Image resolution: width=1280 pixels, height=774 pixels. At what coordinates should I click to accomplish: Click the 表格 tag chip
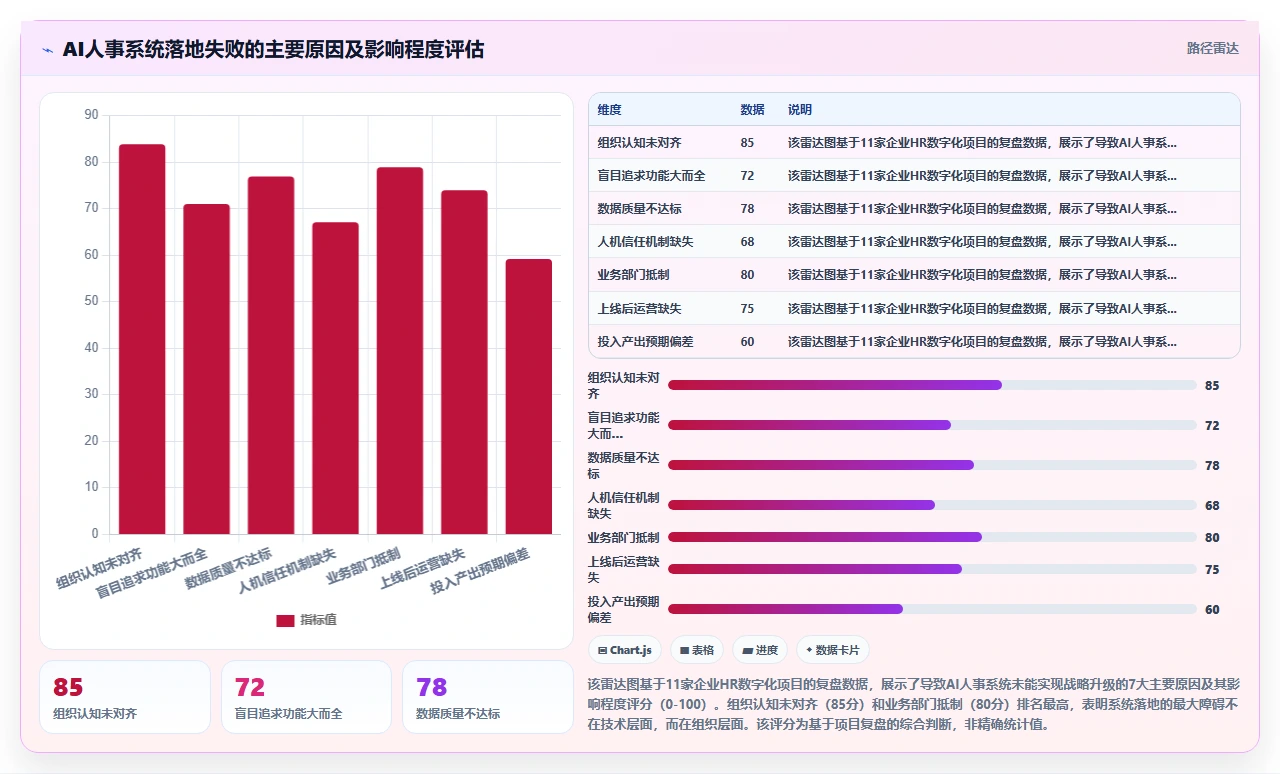697,650
